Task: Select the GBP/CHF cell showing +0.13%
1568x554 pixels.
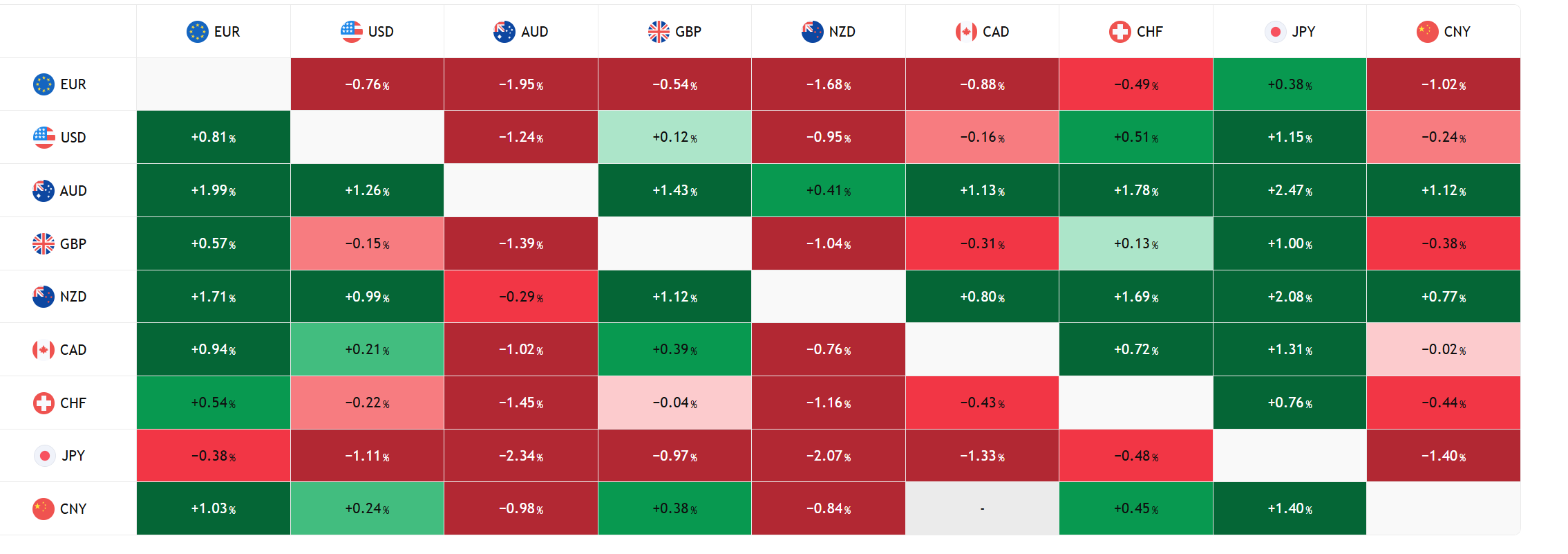Action: [x=1136, y=243]
